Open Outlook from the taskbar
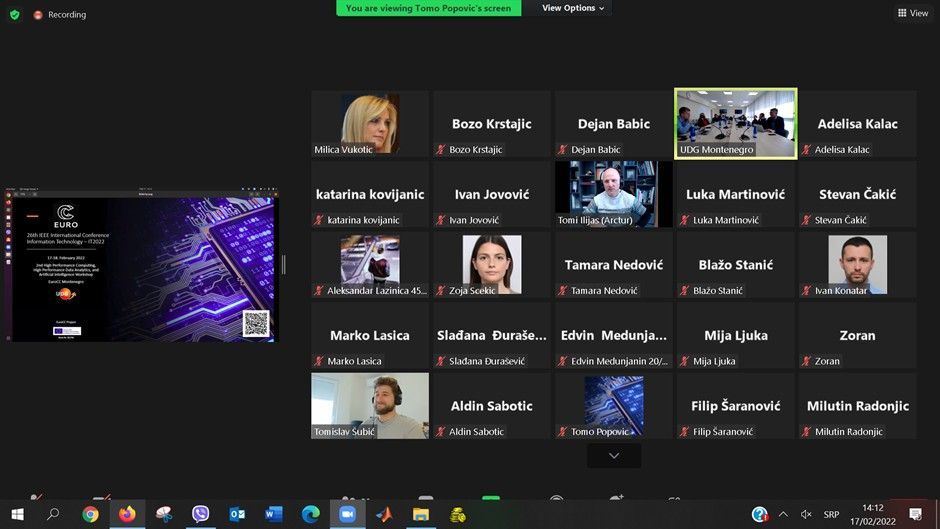Viewport: 940px width, 529px height. coord(237,514)
